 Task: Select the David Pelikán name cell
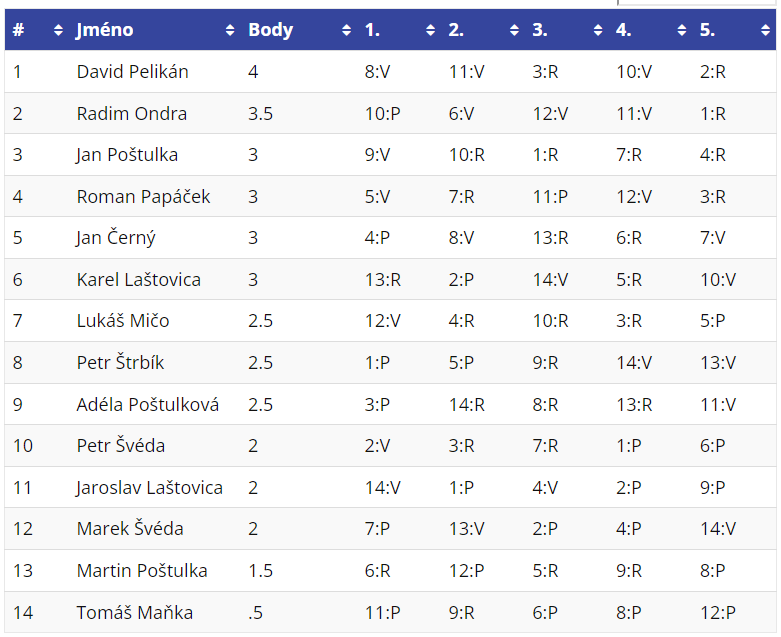point(132,72)
